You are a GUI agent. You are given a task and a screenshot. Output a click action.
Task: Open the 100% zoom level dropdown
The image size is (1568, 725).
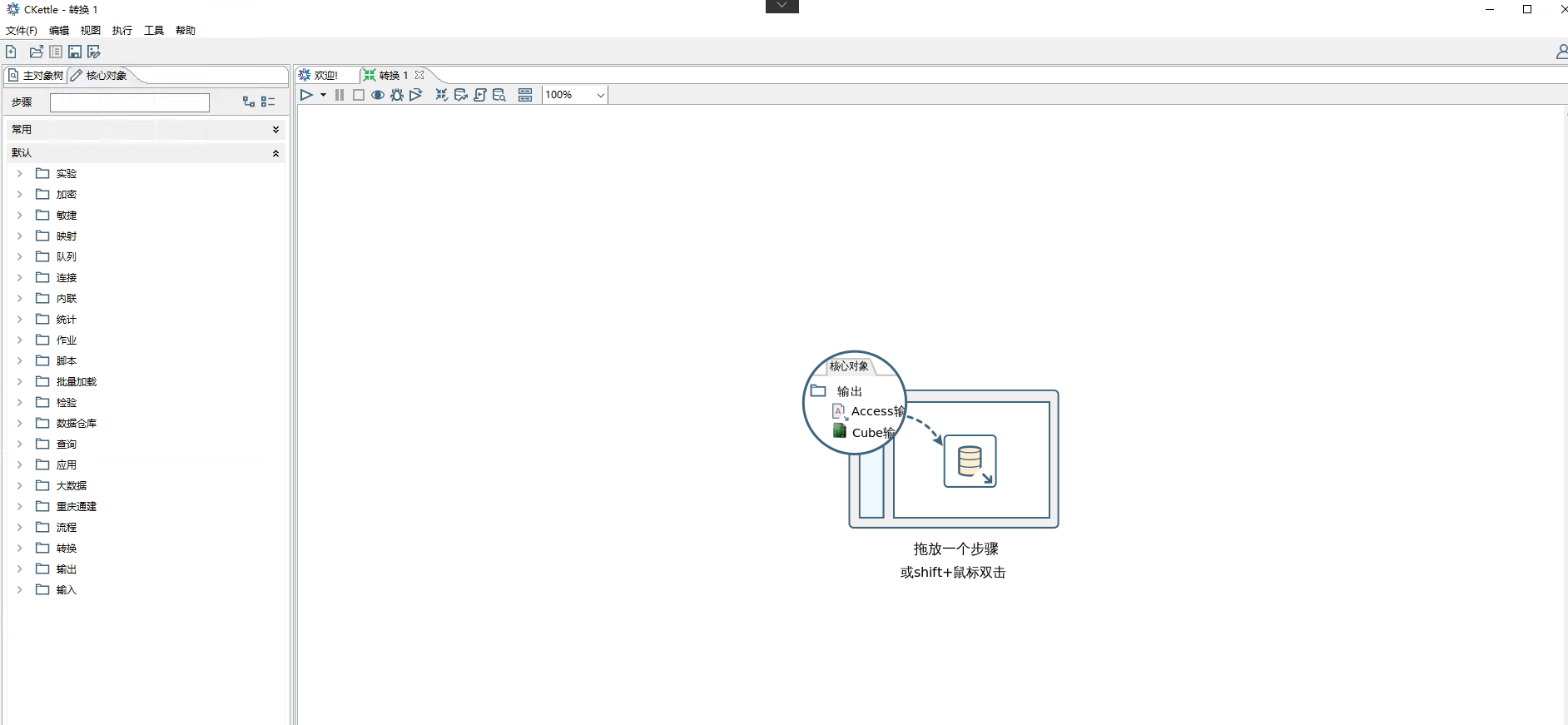click(599, 95)
